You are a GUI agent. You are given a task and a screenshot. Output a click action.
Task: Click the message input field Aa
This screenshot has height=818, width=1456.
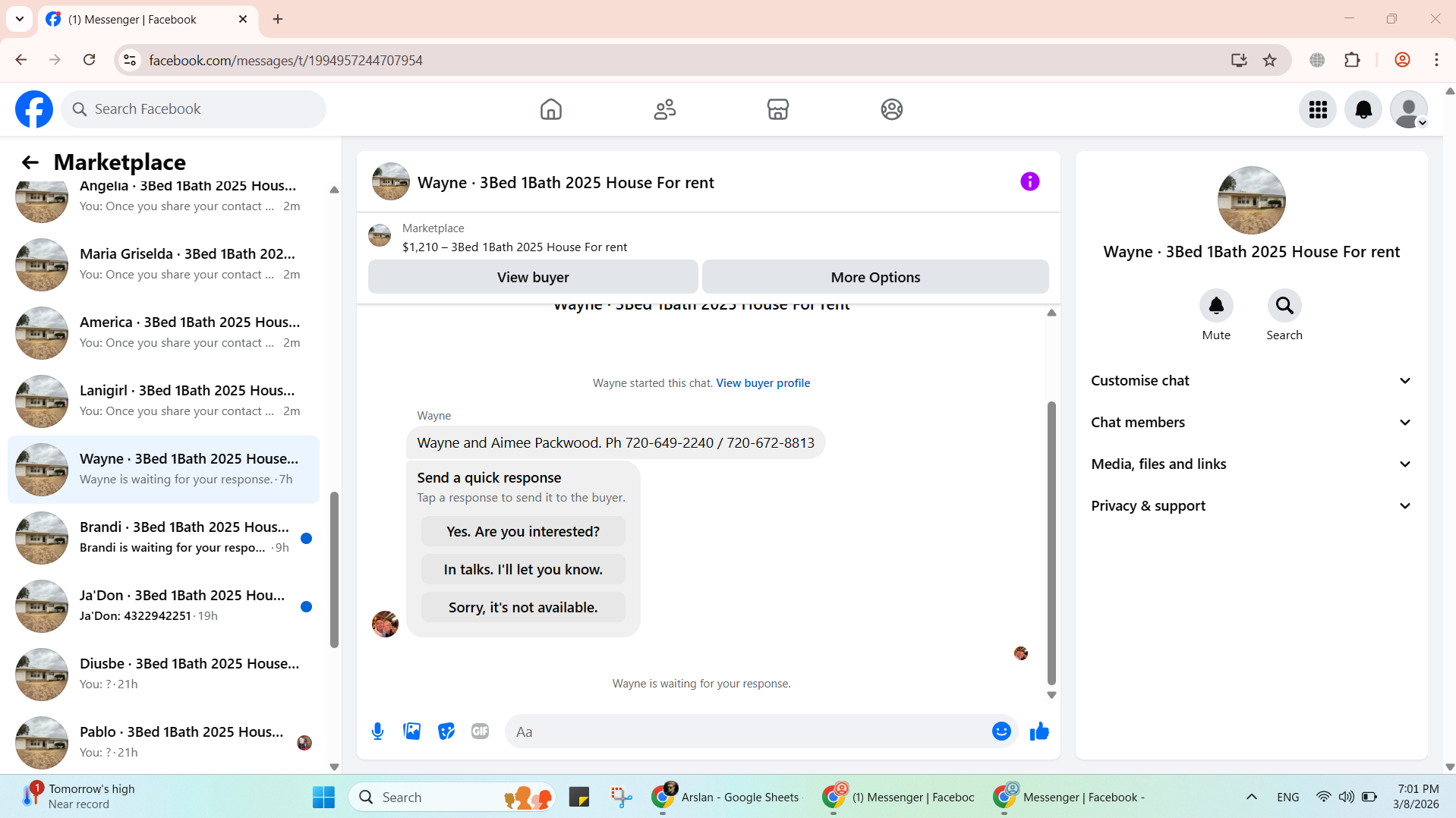point(748,731)
